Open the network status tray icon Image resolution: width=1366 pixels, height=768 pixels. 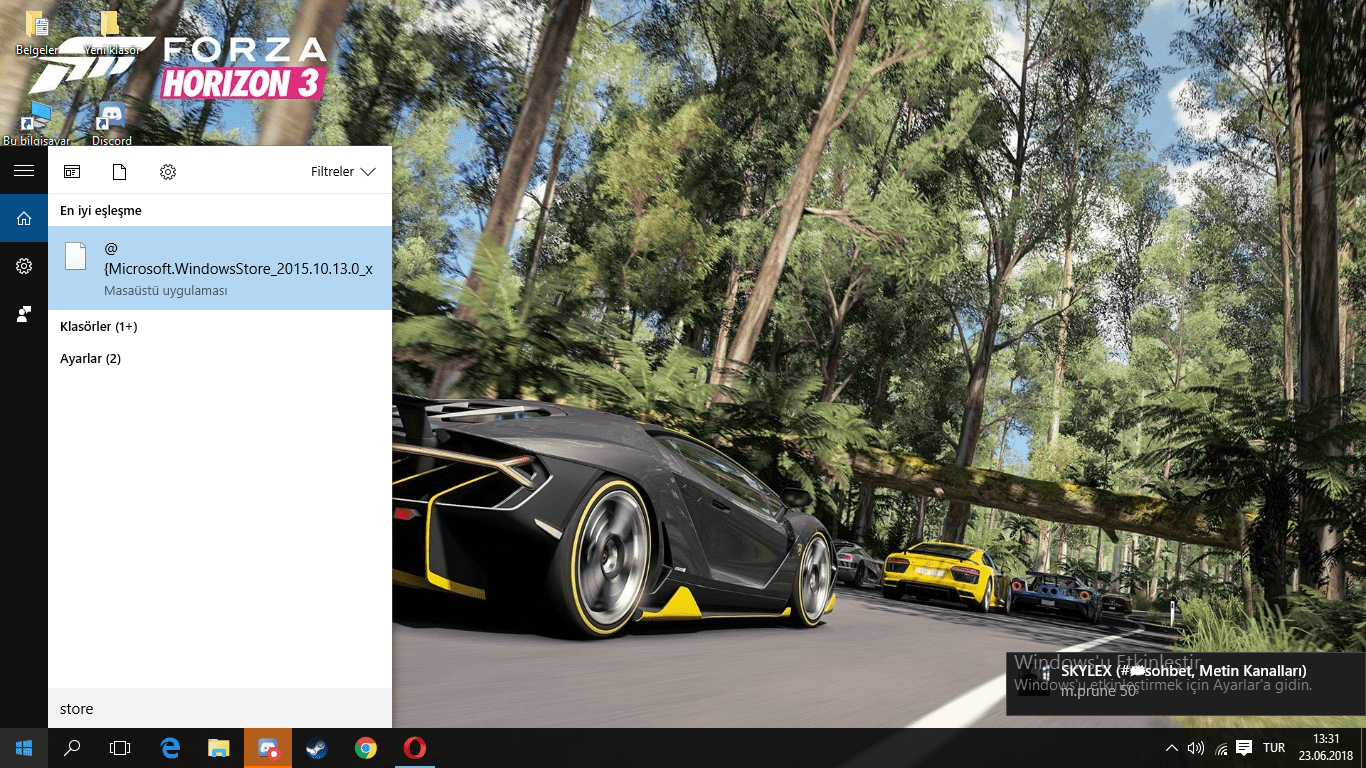pos(1221,748)
